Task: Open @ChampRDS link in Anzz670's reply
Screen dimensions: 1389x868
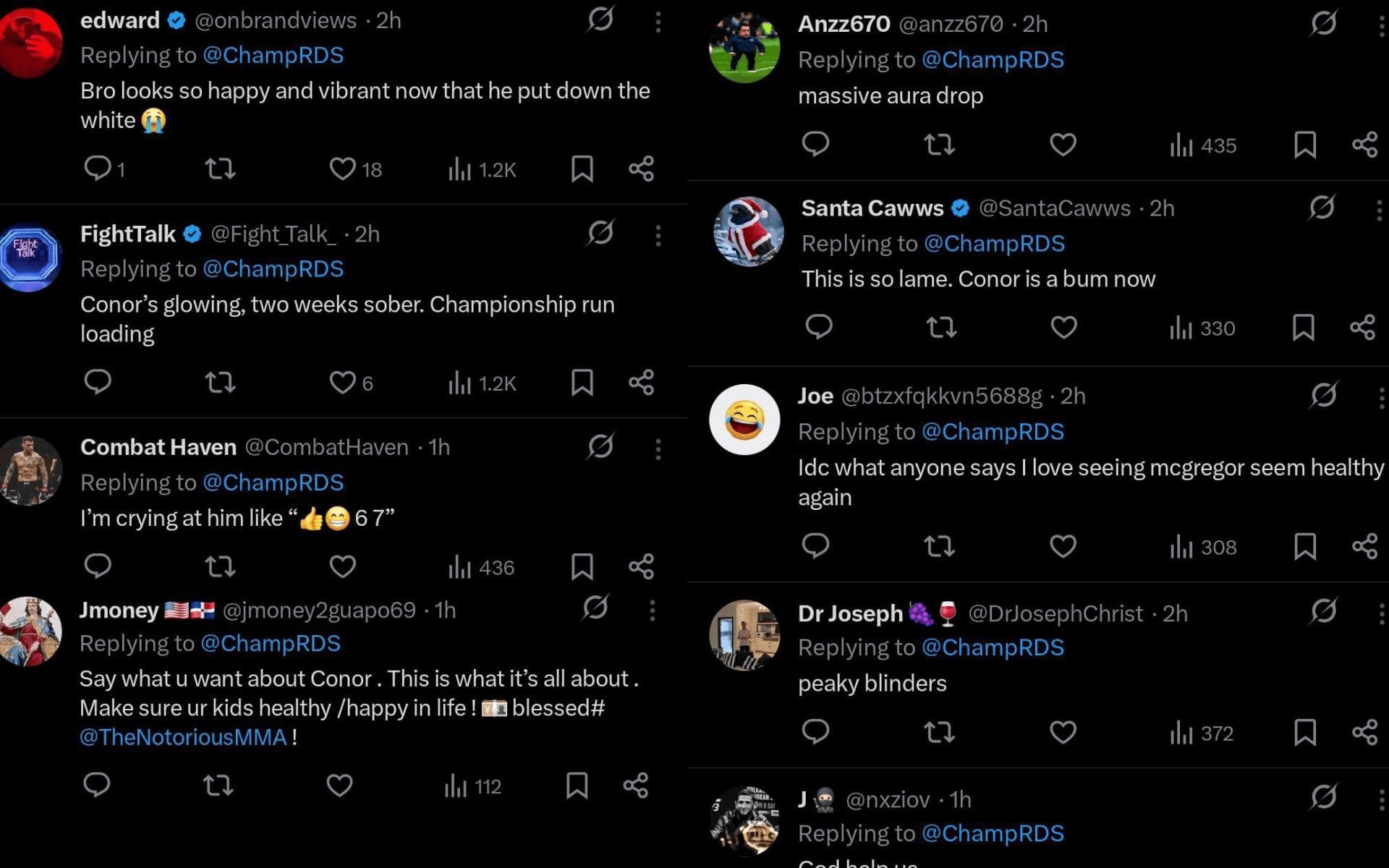Action: coord(992,59)
